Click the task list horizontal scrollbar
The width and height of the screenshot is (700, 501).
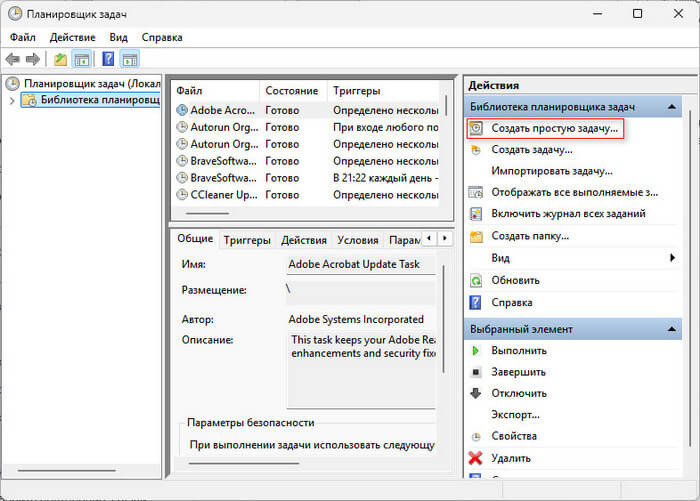click(208, 213)
